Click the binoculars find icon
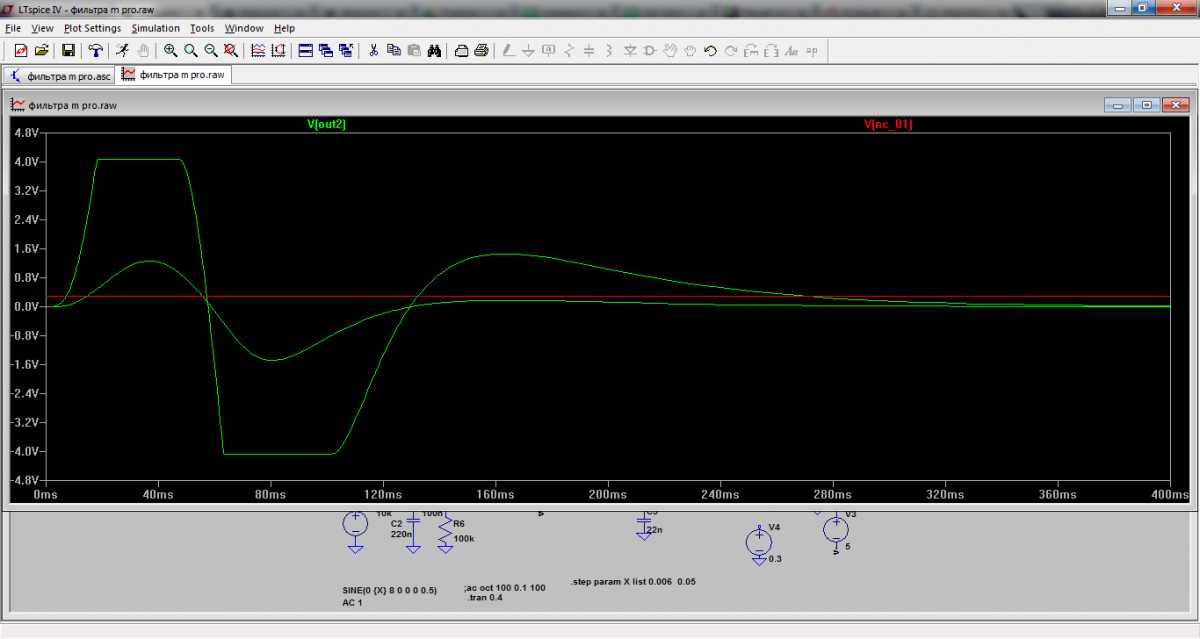Viewport: 1200px width, 639px height. click(434, 50)
